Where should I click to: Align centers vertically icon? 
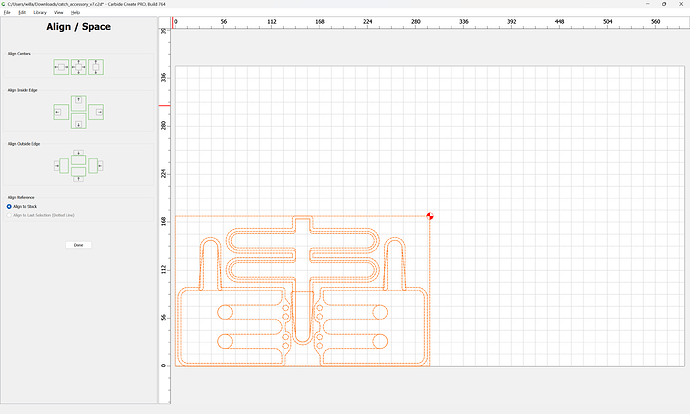point(96,67)
